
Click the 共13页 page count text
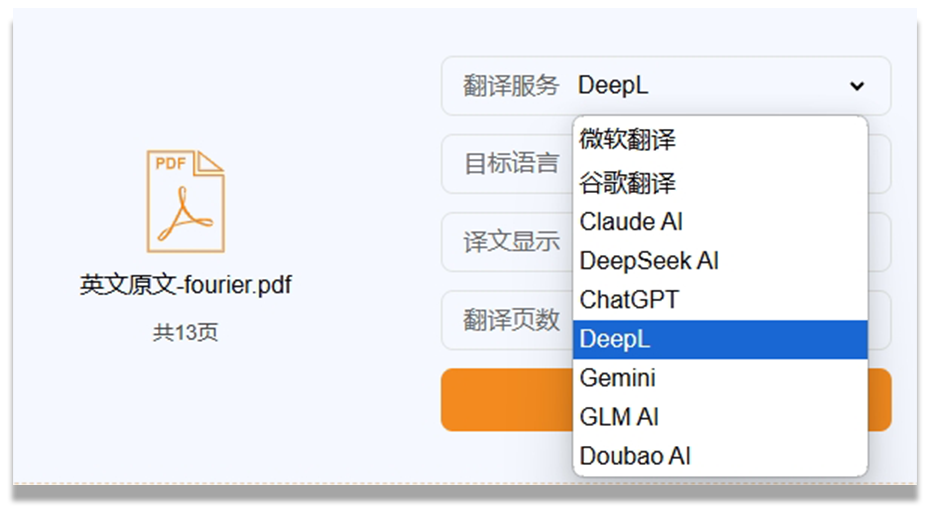[186, 332]
